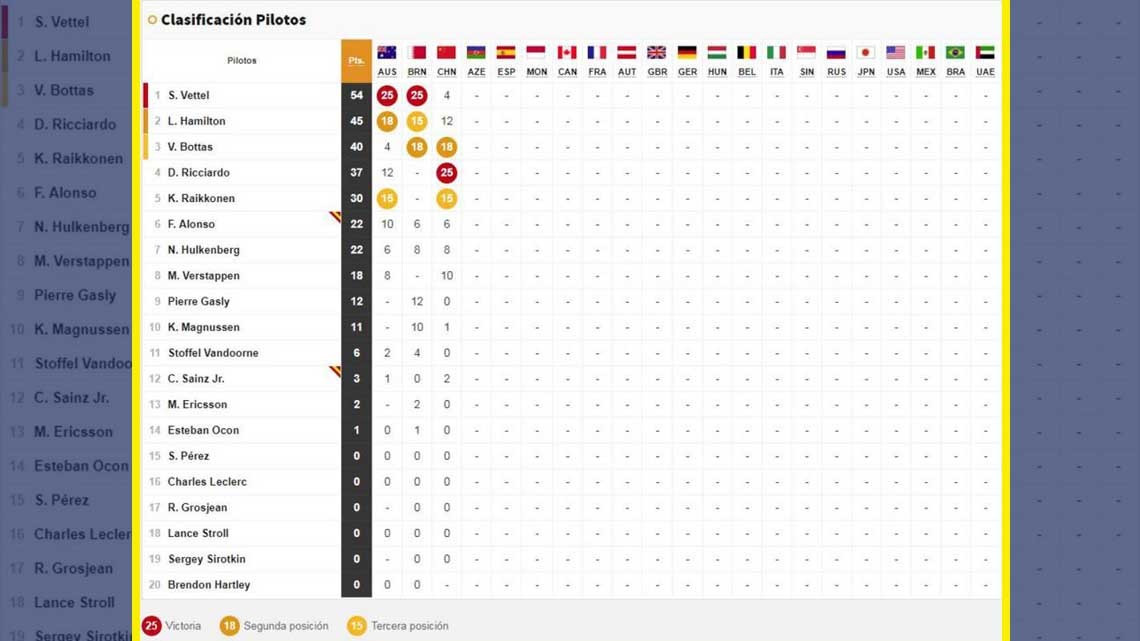Click Ricciardo's red 25 badge for CHN

tap(447, 173)
